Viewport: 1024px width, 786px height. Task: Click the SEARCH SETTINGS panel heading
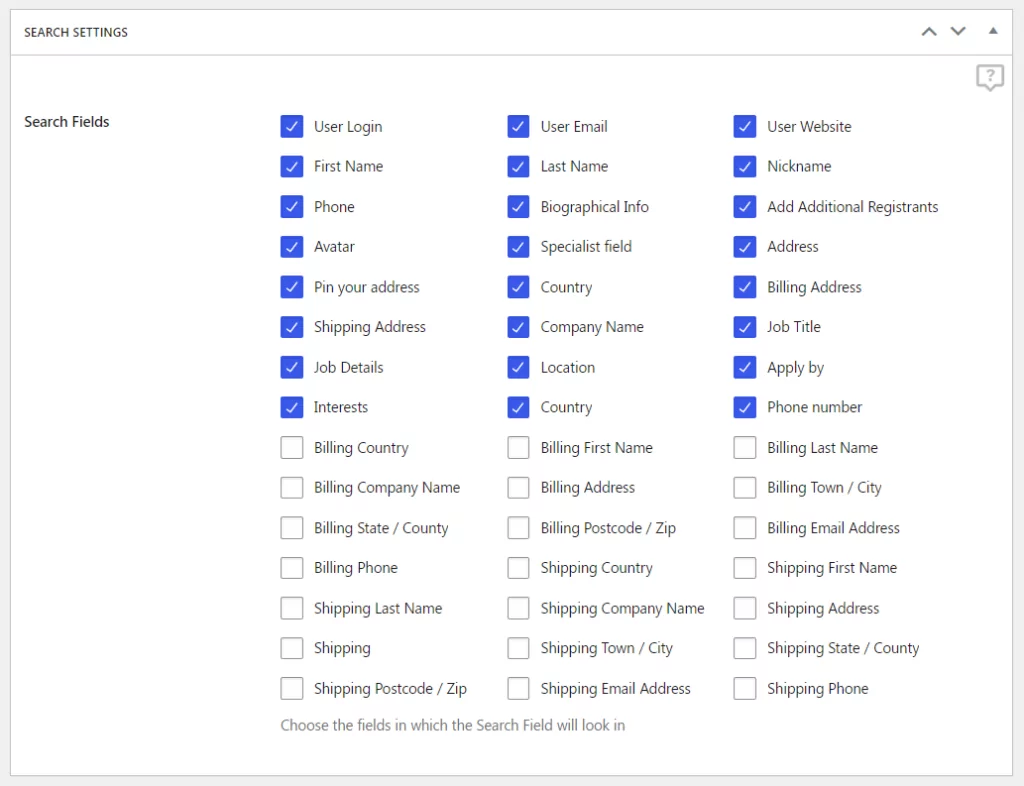pos(76,32)
